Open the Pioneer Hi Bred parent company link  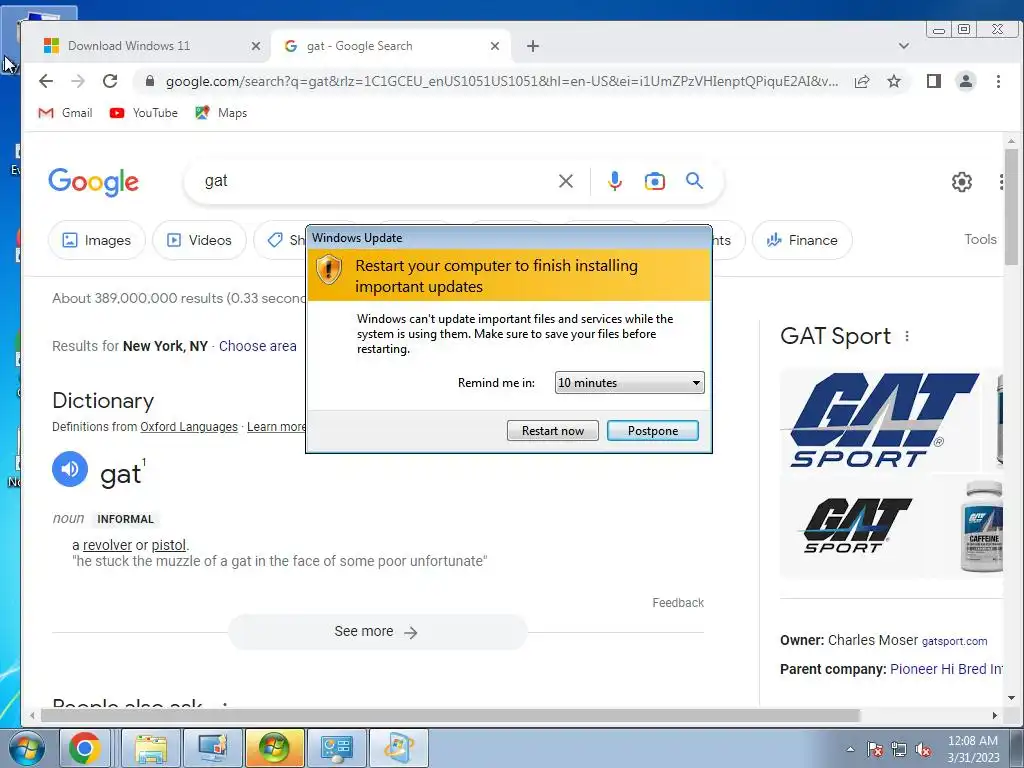[x=946, y=669]
